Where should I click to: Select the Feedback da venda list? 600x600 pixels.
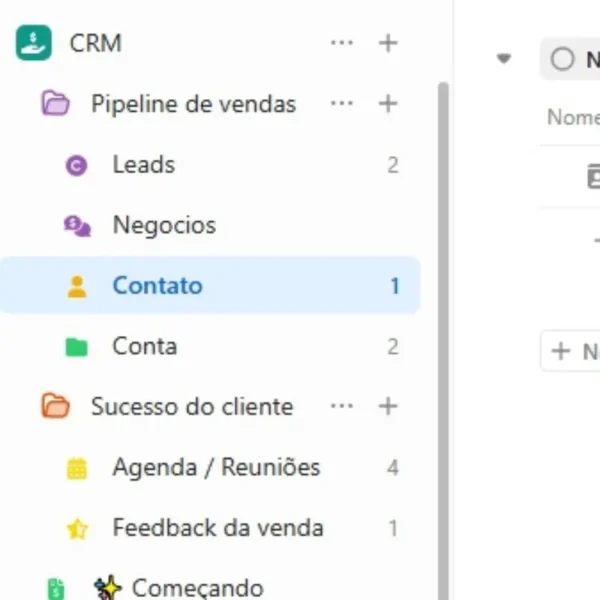(217, 528)
